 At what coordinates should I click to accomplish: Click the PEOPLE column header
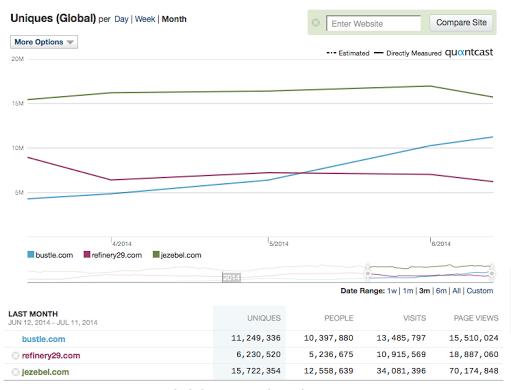tap(339, 318)
